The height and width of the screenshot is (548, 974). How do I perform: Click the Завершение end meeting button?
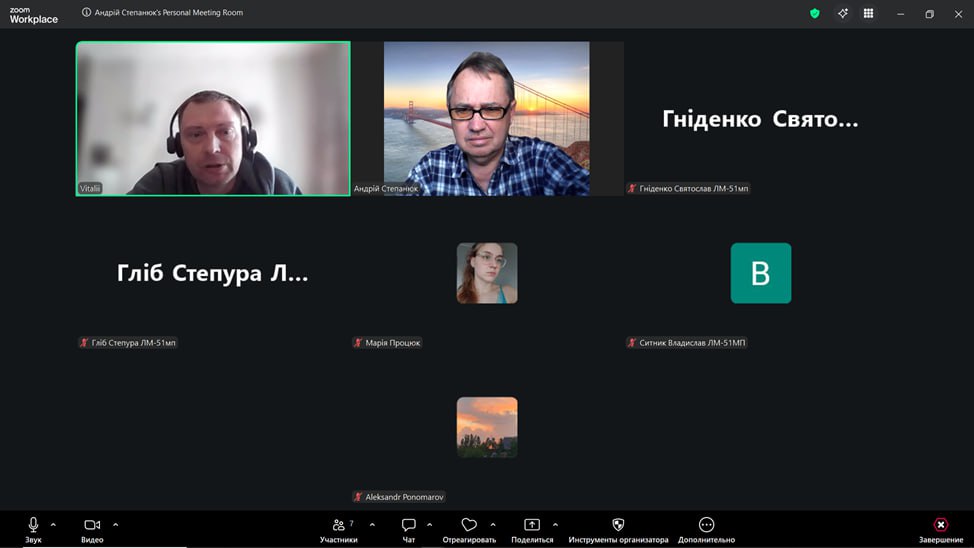(x=940, y=529)
